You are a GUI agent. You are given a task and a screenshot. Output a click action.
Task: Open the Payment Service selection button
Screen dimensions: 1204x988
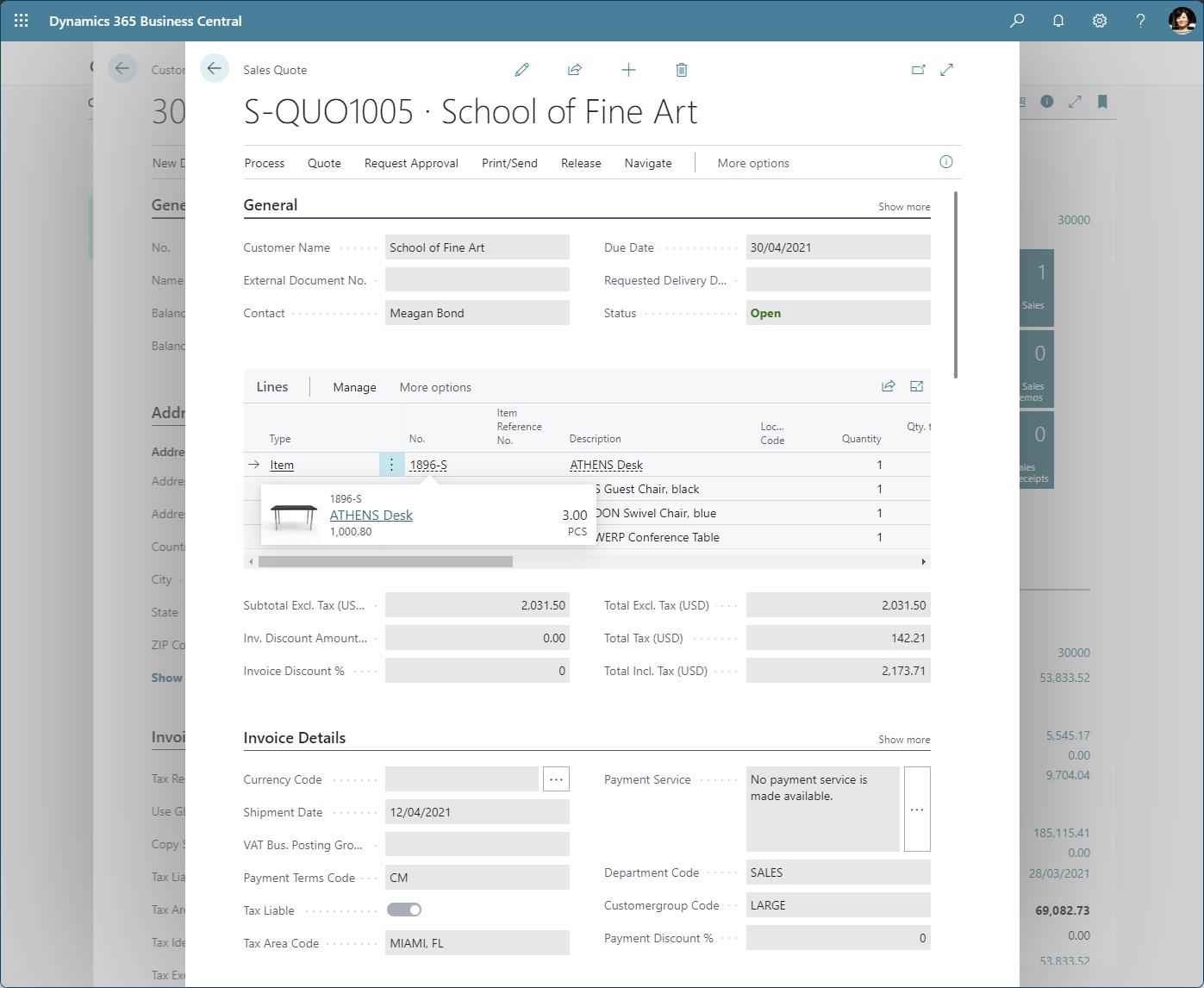coord(917,809)
